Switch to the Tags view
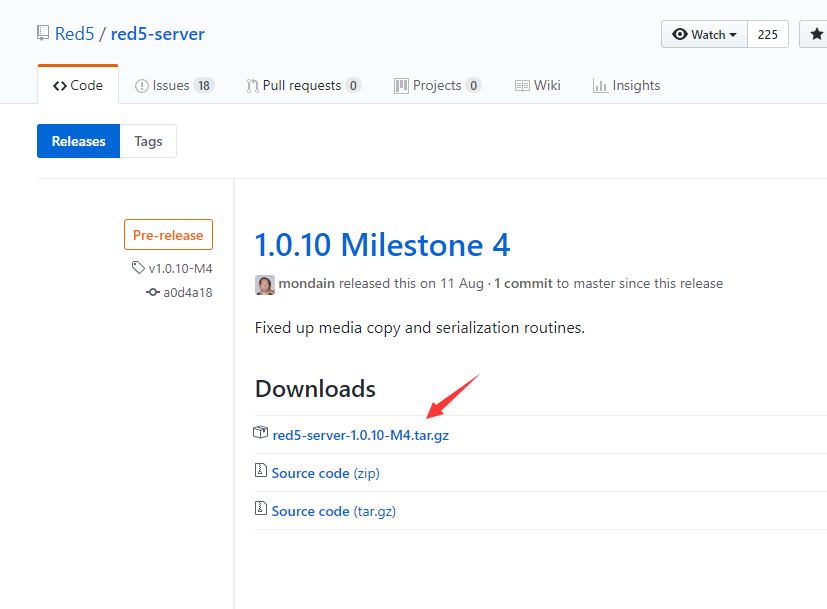This screenshot has height=609, width=827. [148, 141]
